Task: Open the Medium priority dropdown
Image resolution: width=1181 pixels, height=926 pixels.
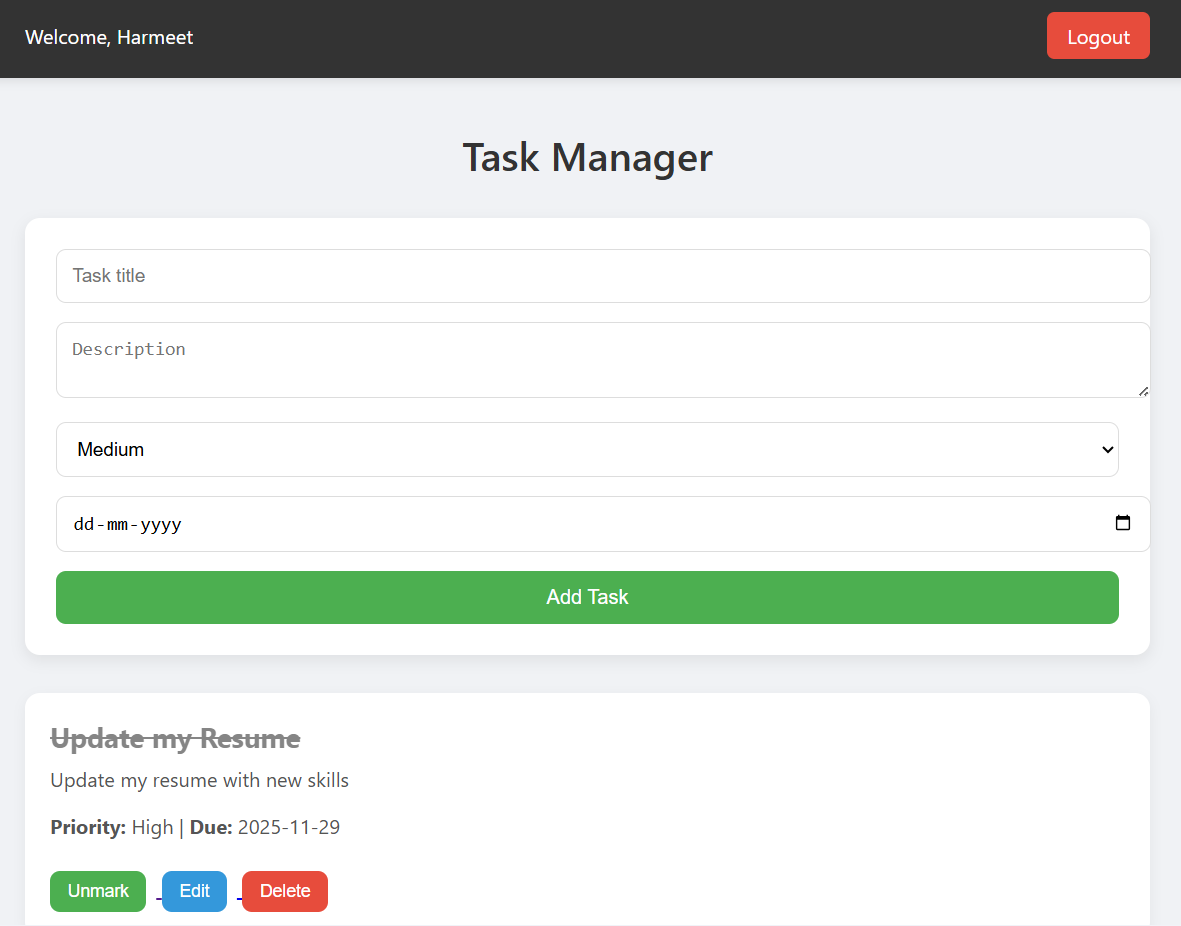Action: click(x=586, y=450)
